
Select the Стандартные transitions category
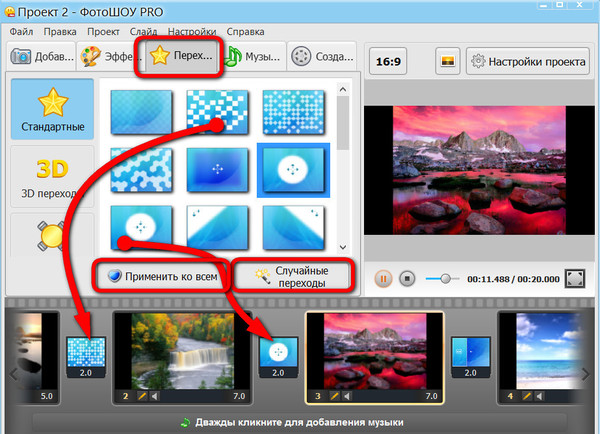coord(52,109)
